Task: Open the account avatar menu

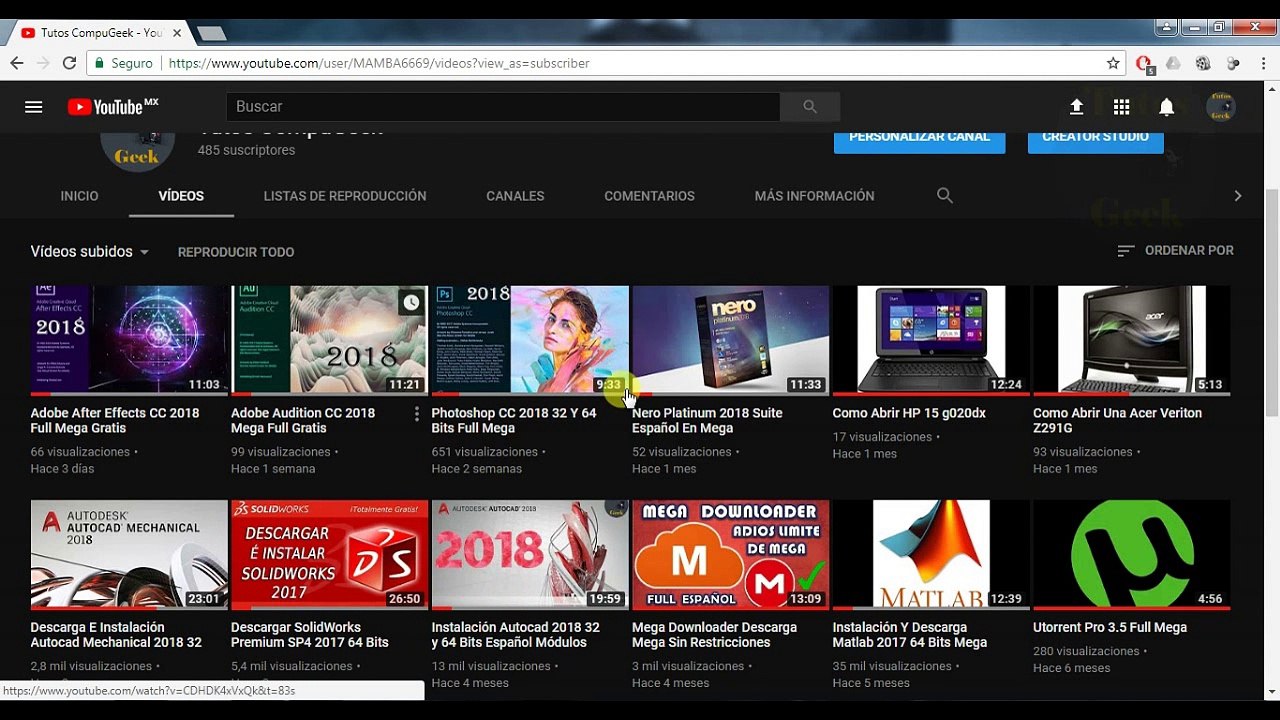Action: (x=1220, y=107)
